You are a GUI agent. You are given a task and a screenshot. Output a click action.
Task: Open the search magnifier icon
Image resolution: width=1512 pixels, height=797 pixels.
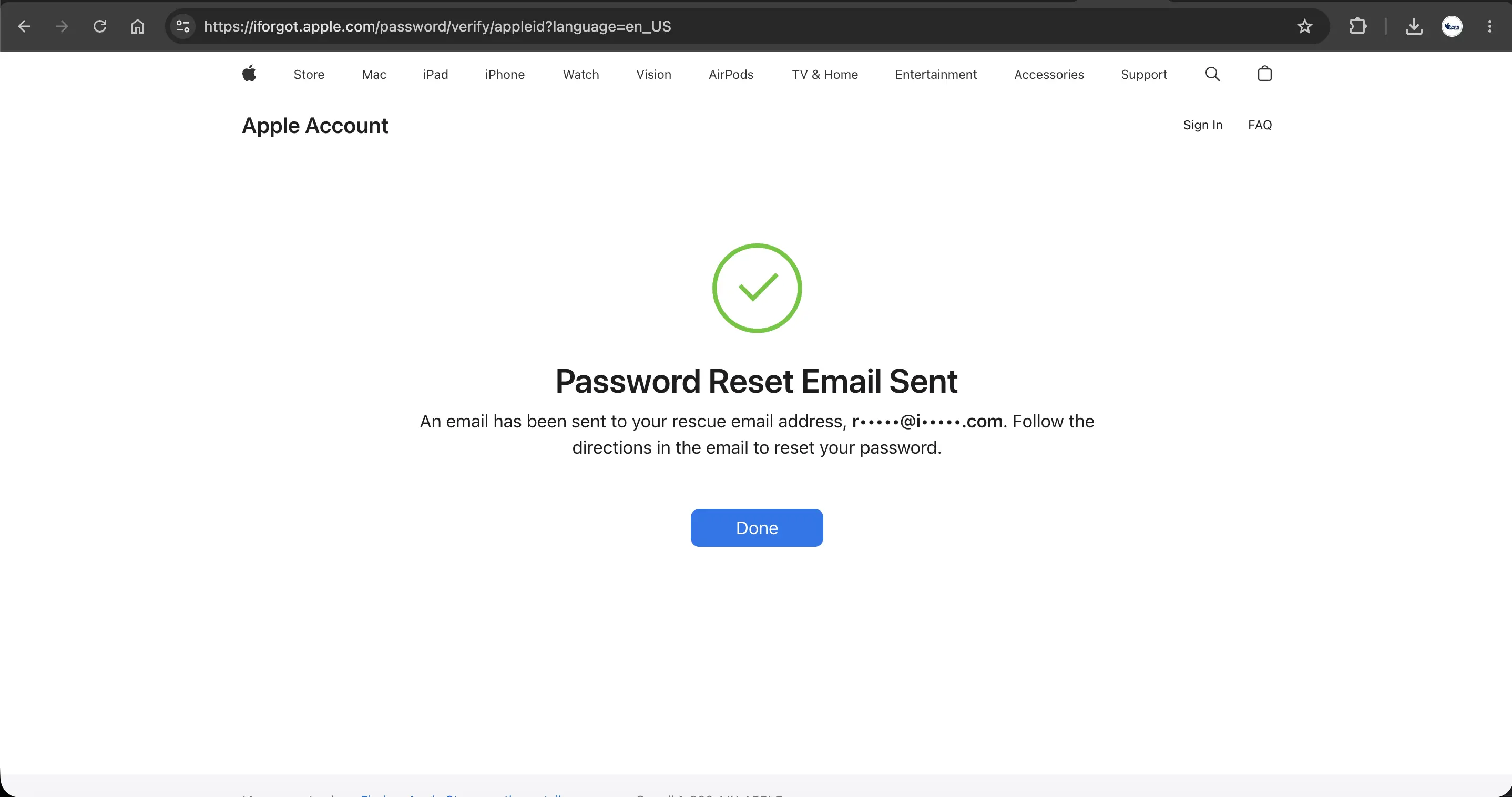click(1212, 74)
